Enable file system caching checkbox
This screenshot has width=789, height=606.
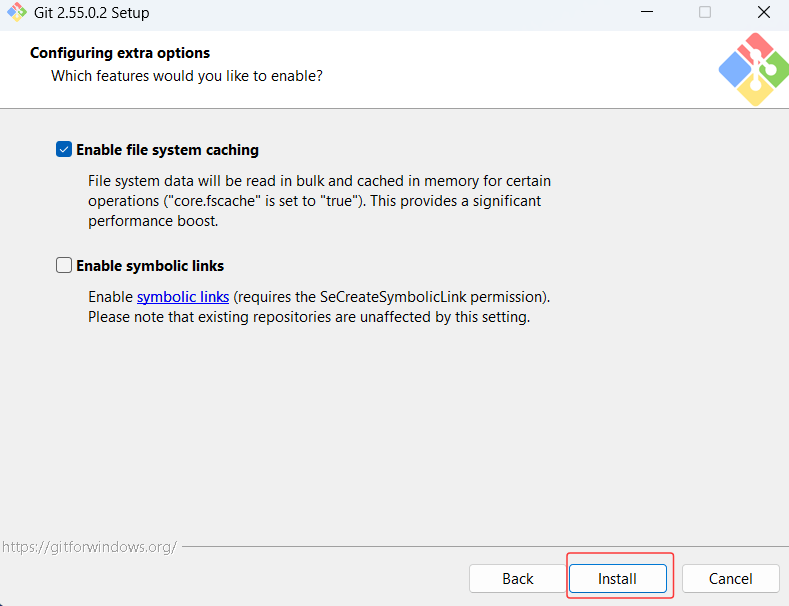click(64, 149)
